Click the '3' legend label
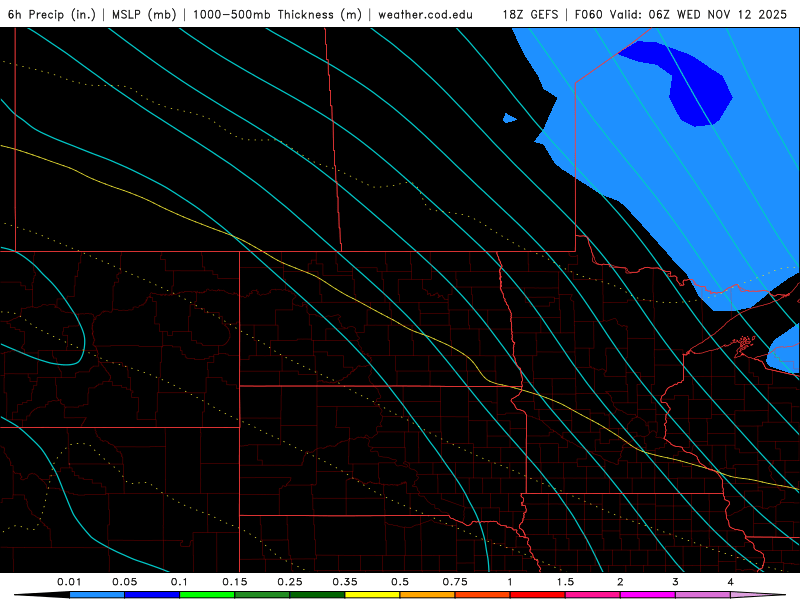800x600 pixels. coord(676,582)
